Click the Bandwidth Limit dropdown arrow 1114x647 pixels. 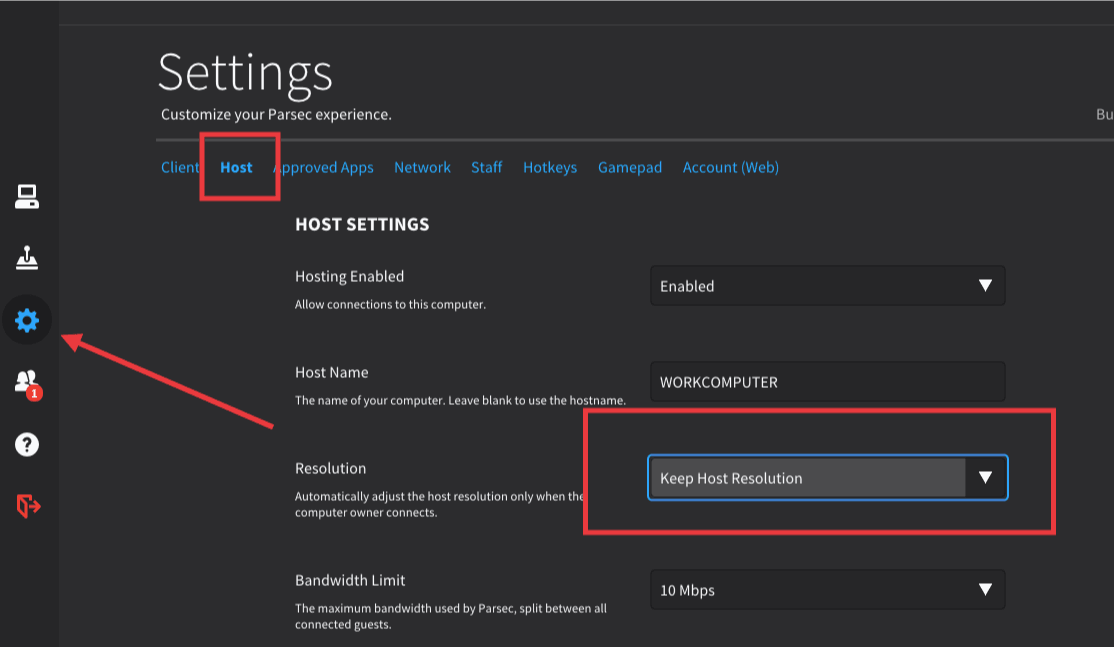[985, 590]
